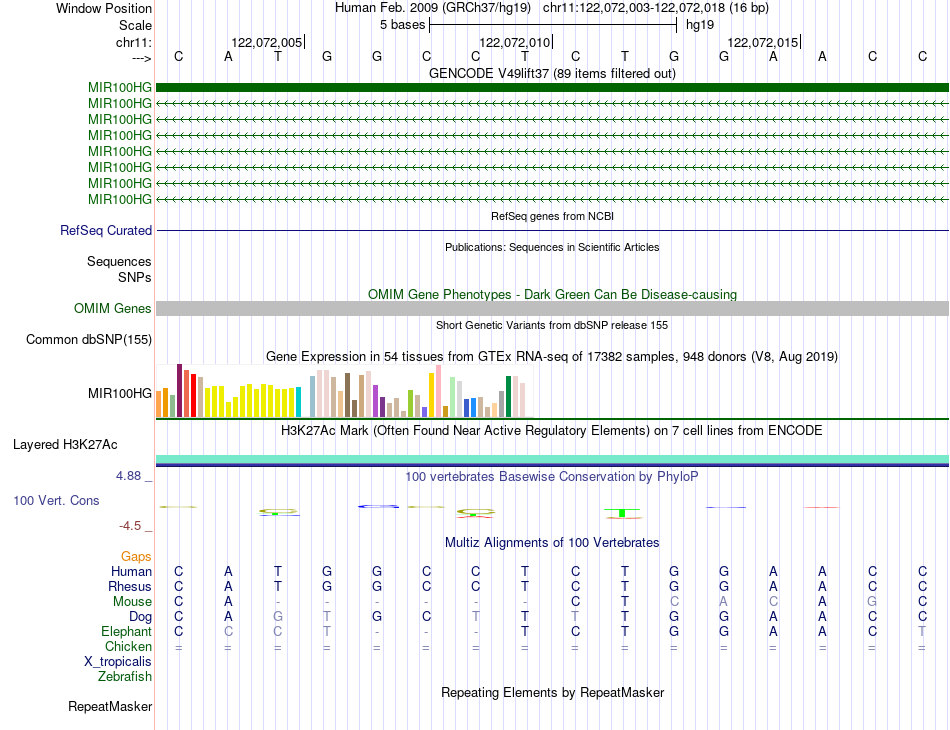Click the cyan GTEx expression bar

click(298, 402)
